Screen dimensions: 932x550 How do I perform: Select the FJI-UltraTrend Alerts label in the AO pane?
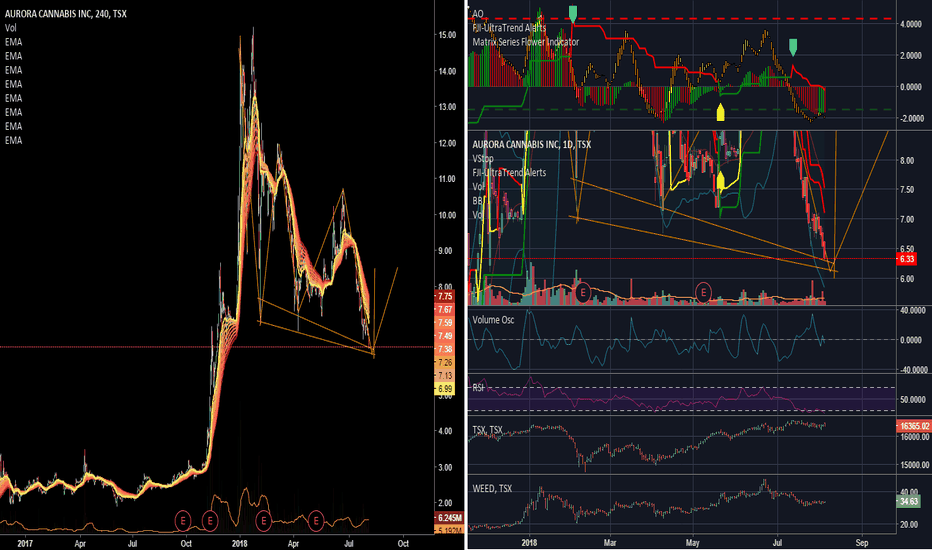(x=509, y=28)
